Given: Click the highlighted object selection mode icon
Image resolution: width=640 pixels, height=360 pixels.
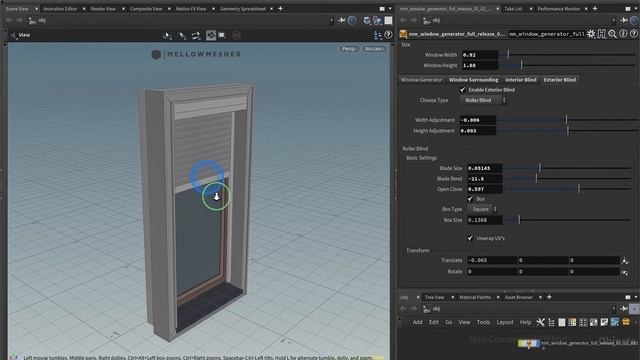Looking at the screenshot, I should coord(211,36).
